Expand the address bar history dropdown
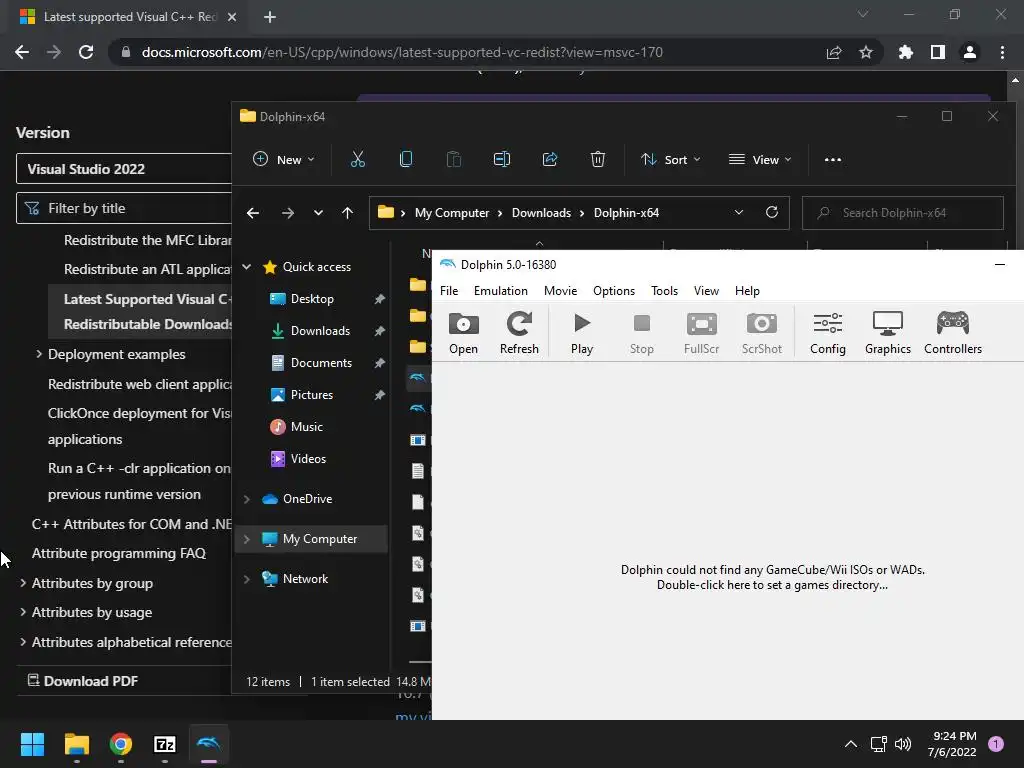 [x=739, y=213]
